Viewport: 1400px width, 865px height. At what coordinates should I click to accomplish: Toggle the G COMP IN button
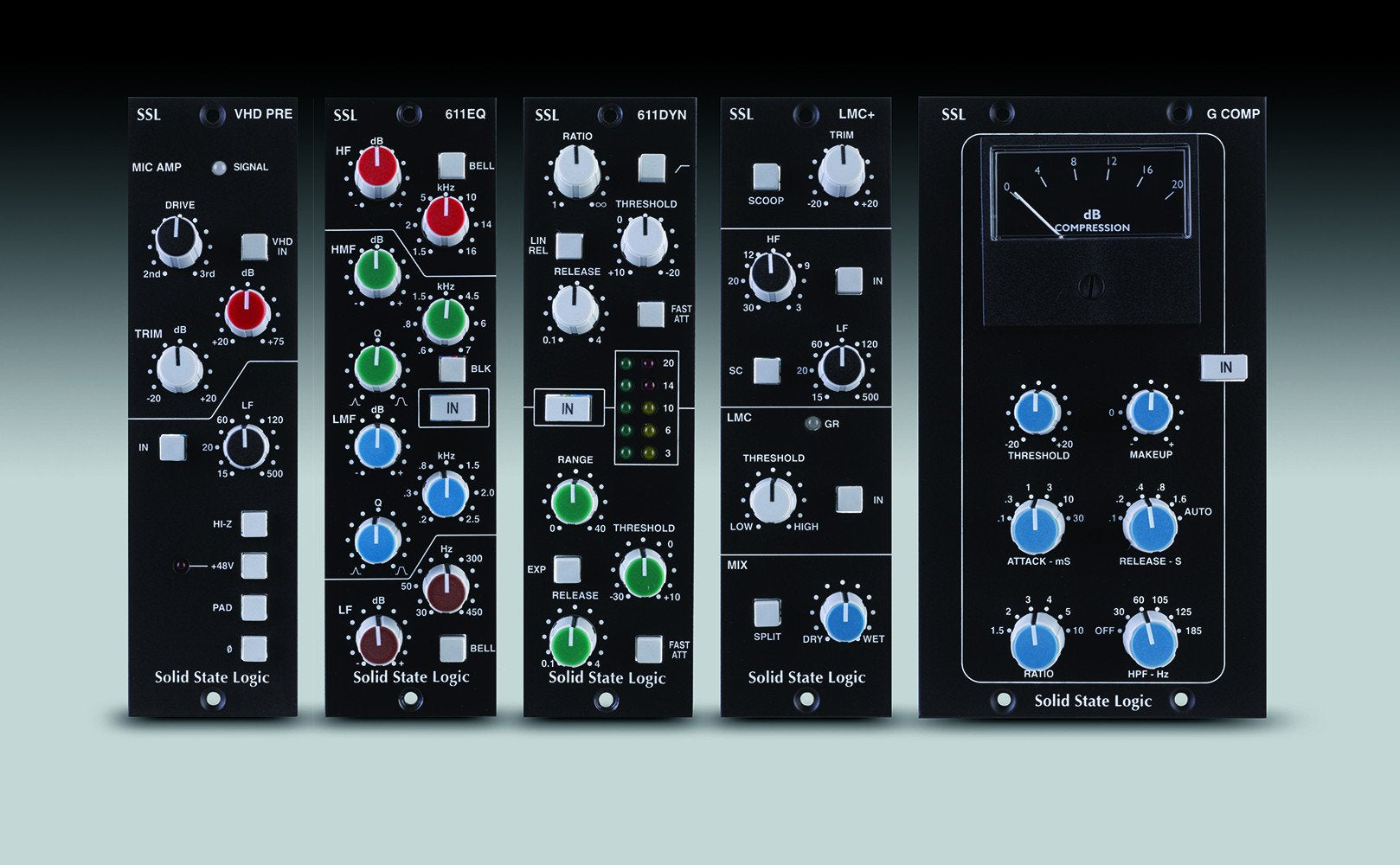[x=1225, y=368]
